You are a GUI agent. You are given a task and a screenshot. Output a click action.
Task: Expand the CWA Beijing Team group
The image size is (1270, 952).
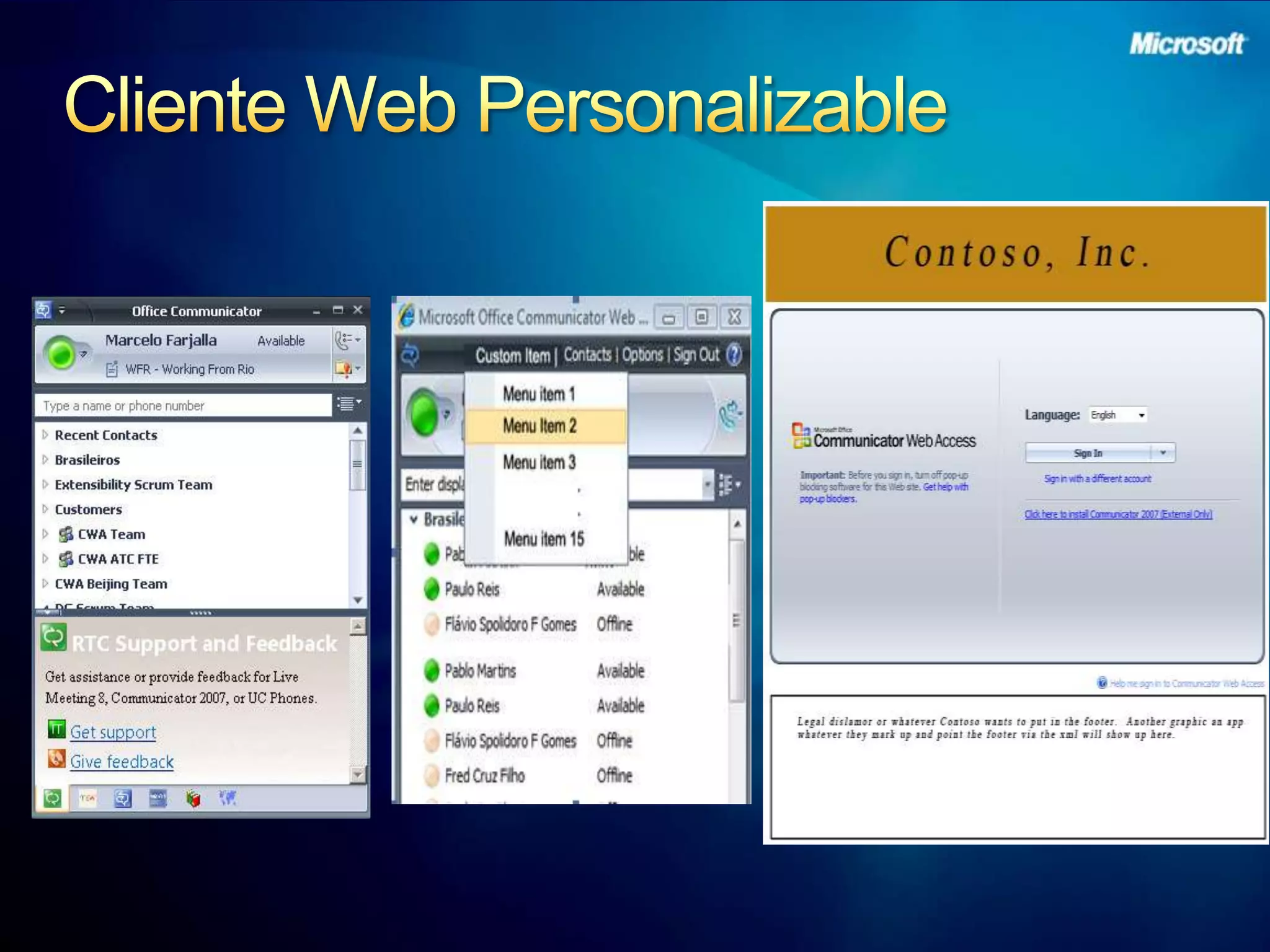45,584
